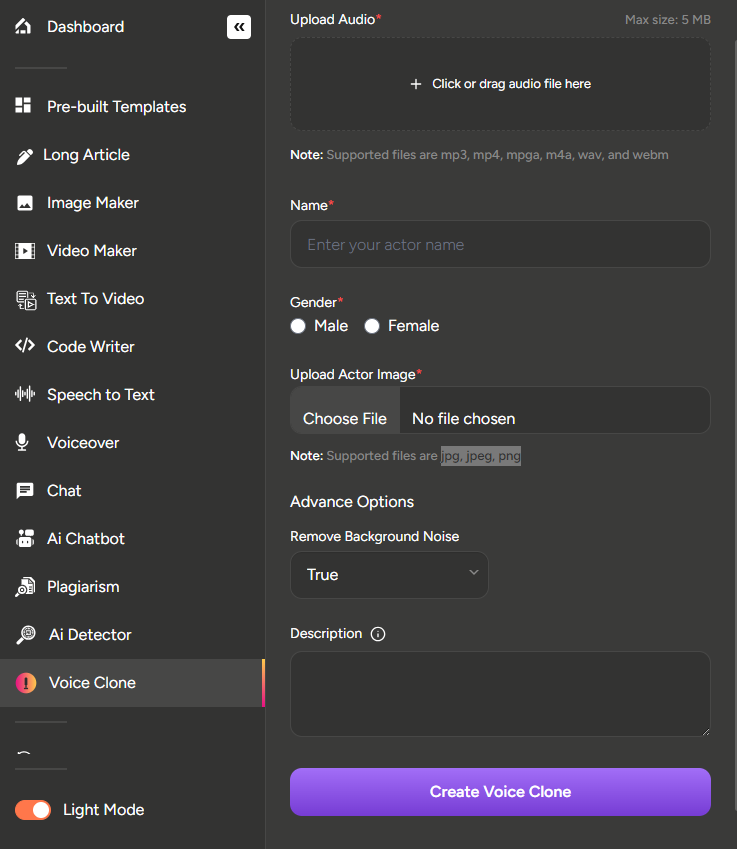Click the audio file upload drop area
737x849 pixels.
point(500,84)
